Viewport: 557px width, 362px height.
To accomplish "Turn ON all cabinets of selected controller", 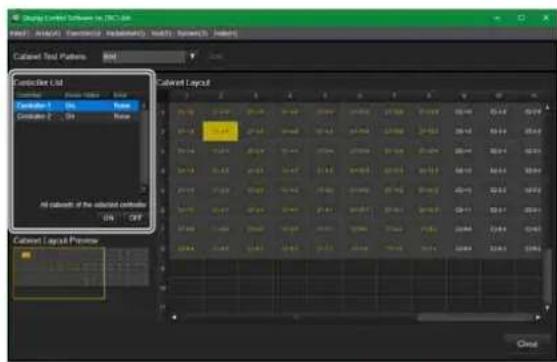I will click(x=108, y=218).
